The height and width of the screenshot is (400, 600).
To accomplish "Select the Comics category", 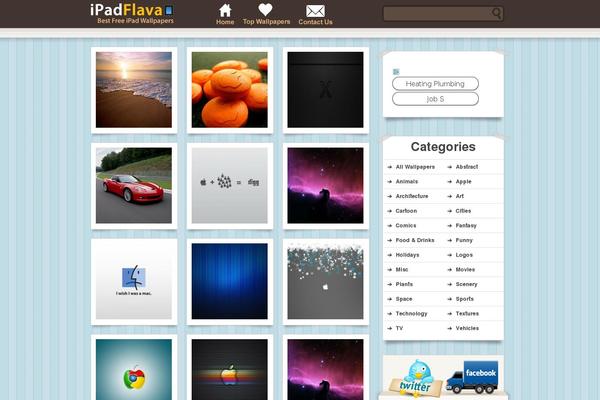I will click(x=406, y=225).
